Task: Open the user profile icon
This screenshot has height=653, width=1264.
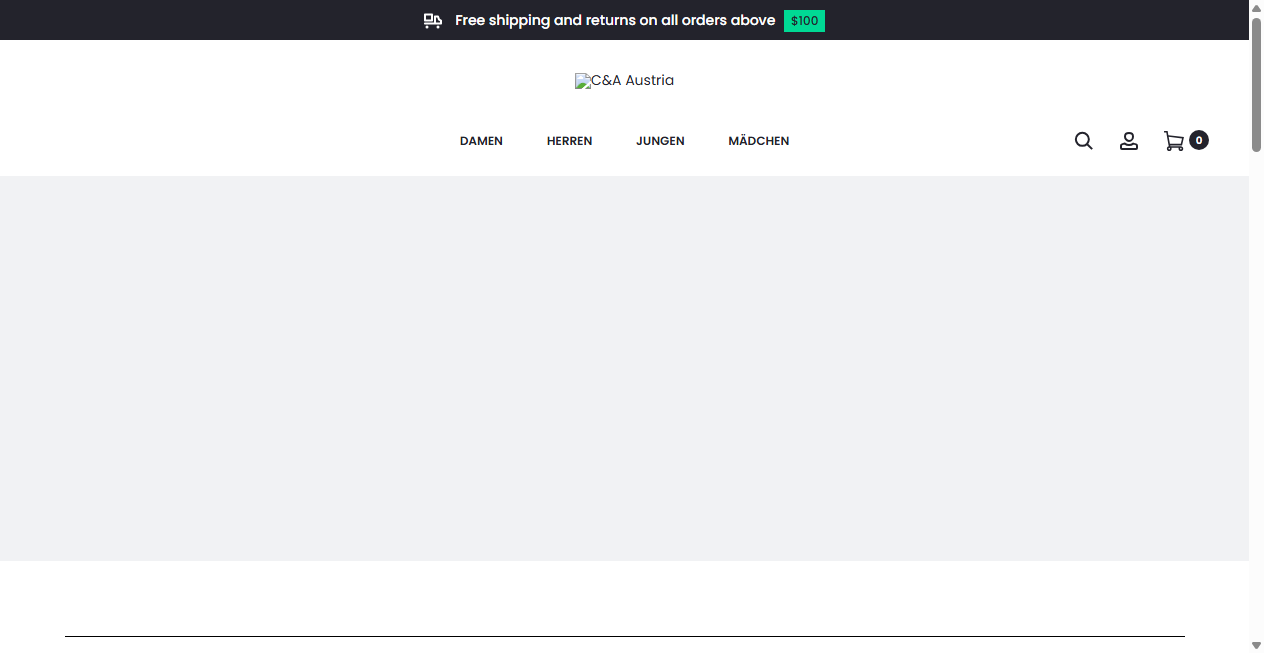Action: click(x=1129, y=141)
